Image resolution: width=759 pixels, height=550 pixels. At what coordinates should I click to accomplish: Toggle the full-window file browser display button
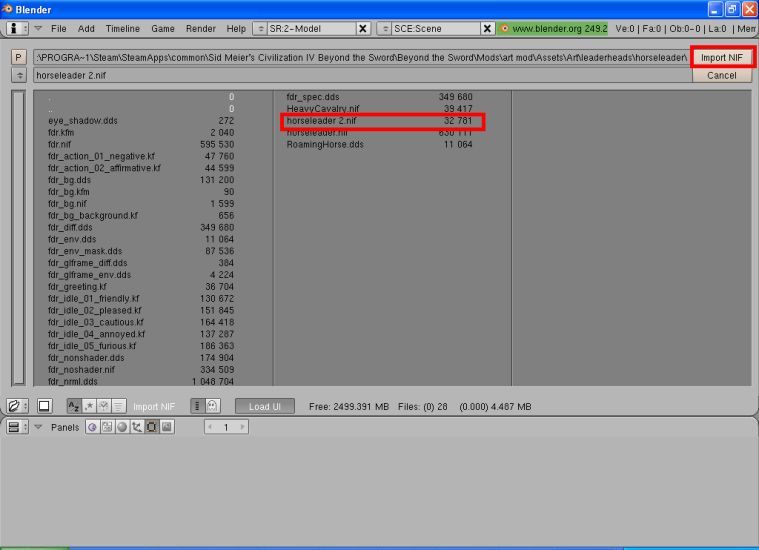click(44, 406)
